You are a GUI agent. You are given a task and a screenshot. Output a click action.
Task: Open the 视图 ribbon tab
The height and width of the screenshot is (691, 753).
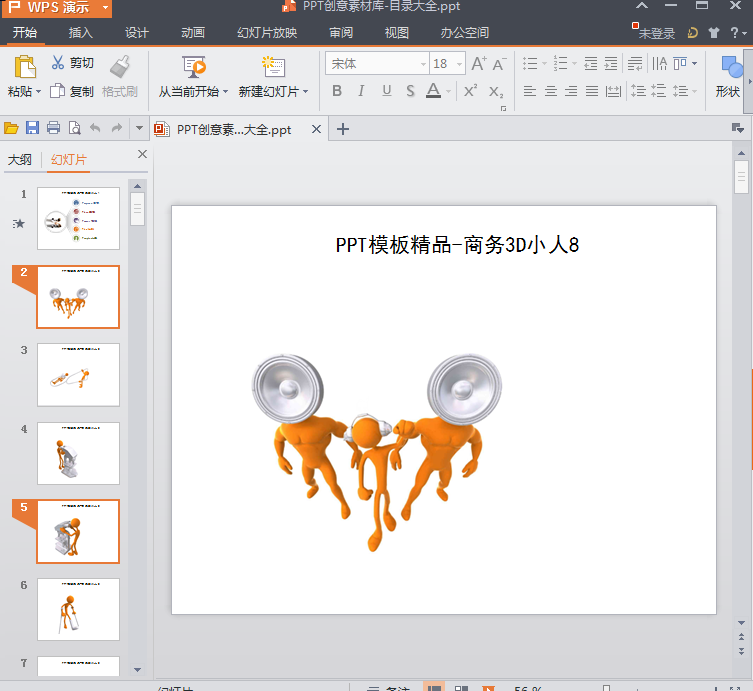tap(397, 33)
